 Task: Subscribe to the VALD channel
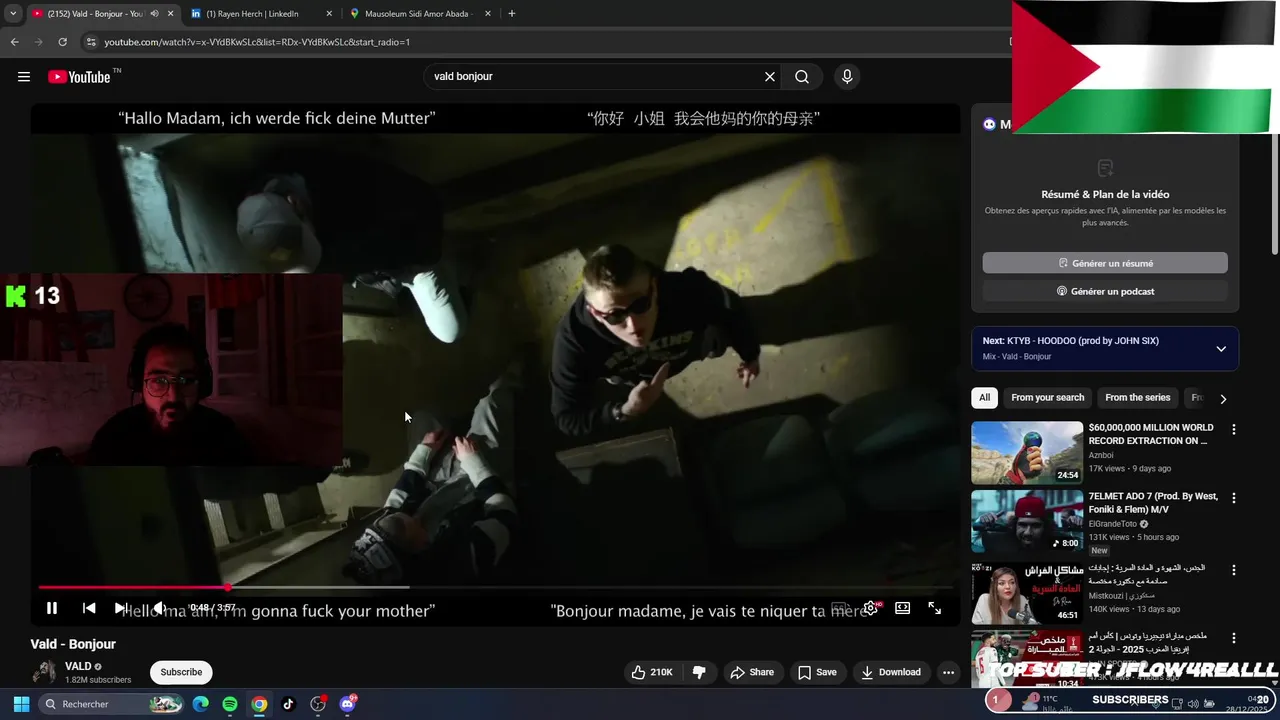(181, 672)
